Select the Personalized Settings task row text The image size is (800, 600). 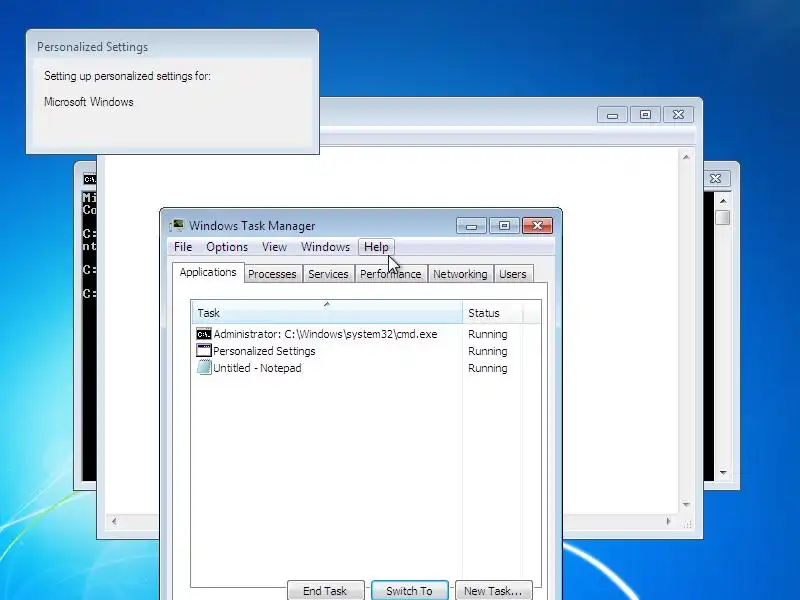pyautogui.click(x=264, y=351)
